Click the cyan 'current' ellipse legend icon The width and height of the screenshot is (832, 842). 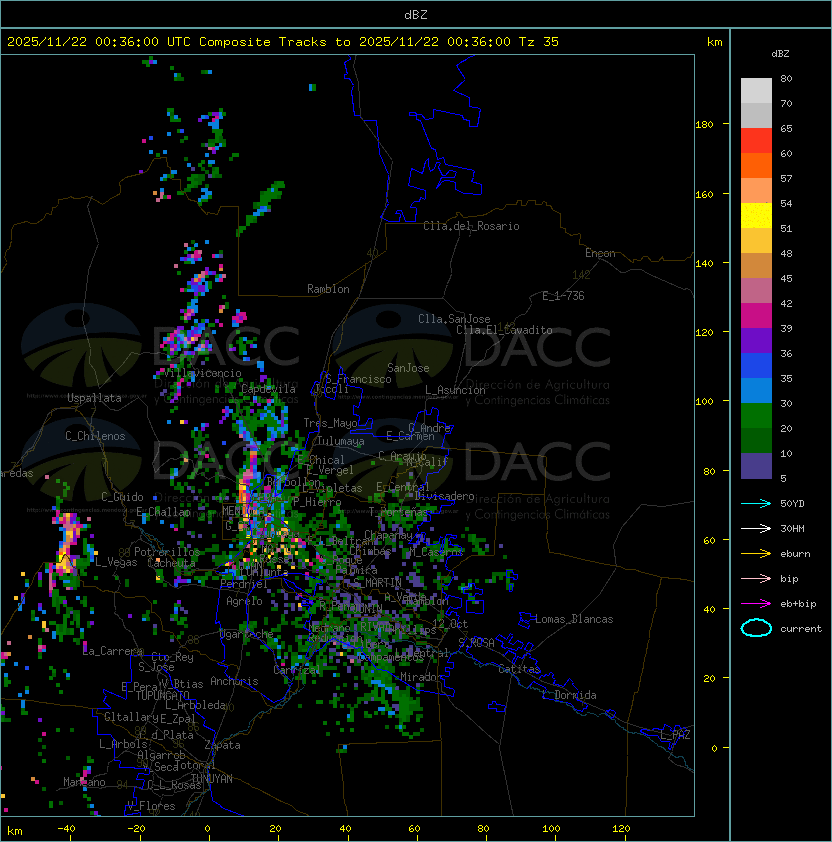click(756, 628)
